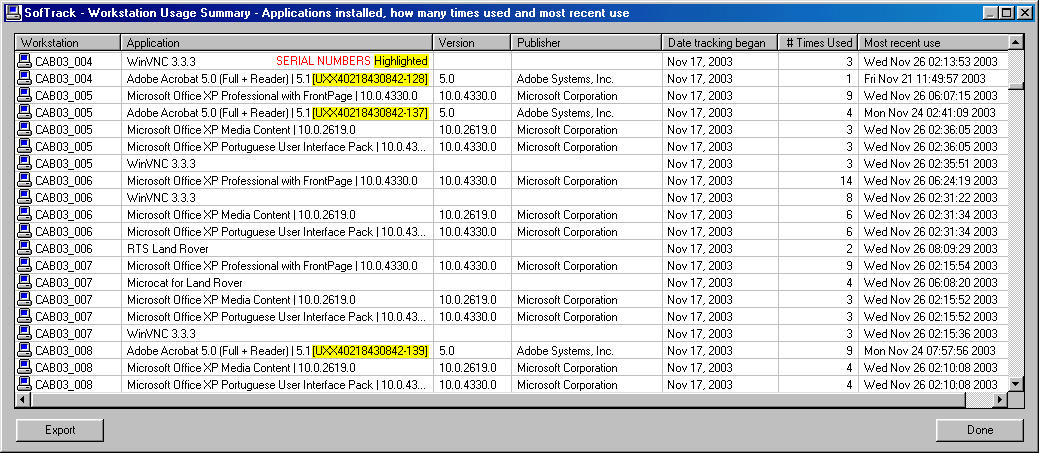This screenshot has width=1039, height=453.
Task: Sort by the Workstation column header
Action: tap(68, 43)
